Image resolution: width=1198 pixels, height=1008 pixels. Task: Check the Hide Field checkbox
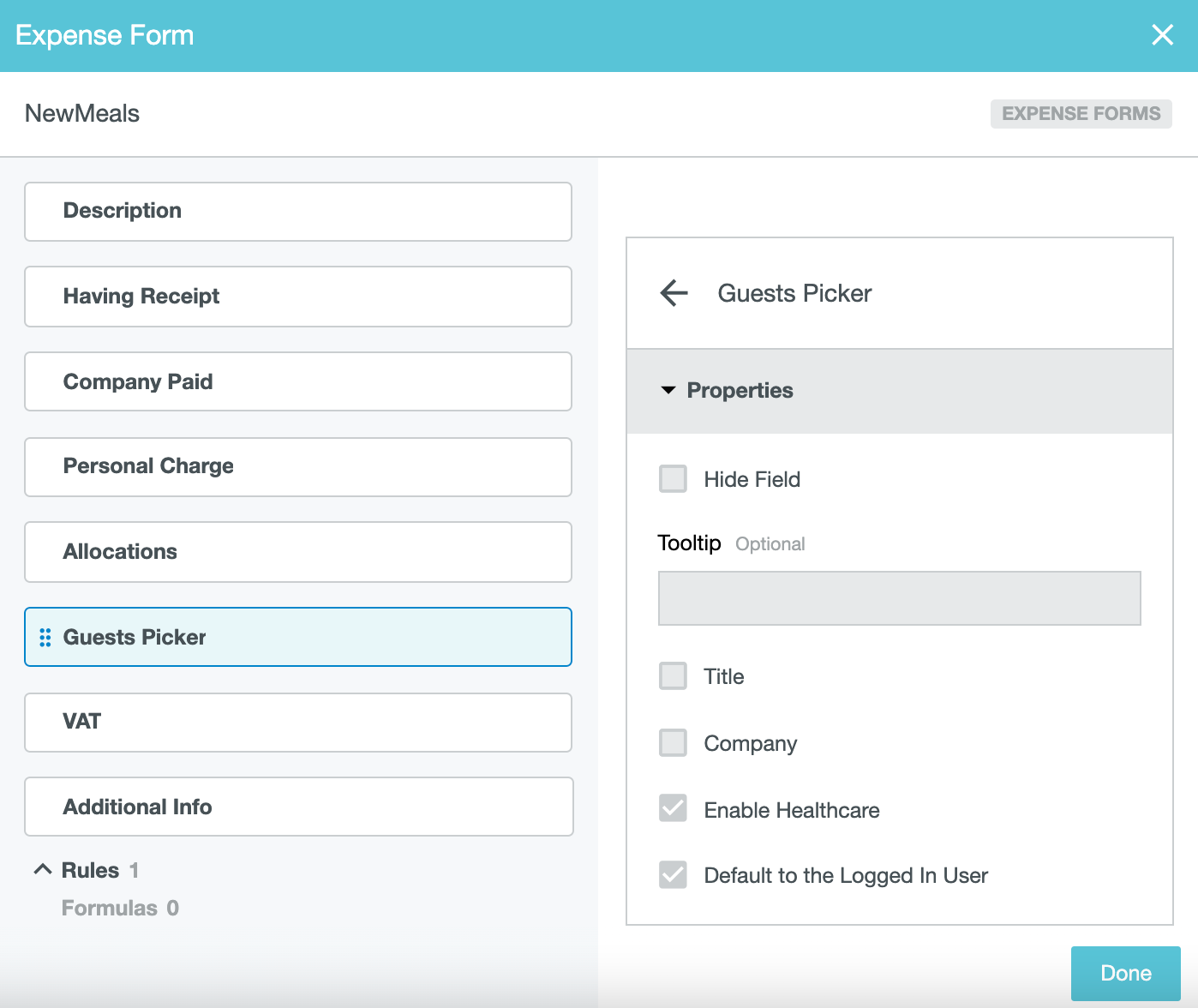pos(673,479)
